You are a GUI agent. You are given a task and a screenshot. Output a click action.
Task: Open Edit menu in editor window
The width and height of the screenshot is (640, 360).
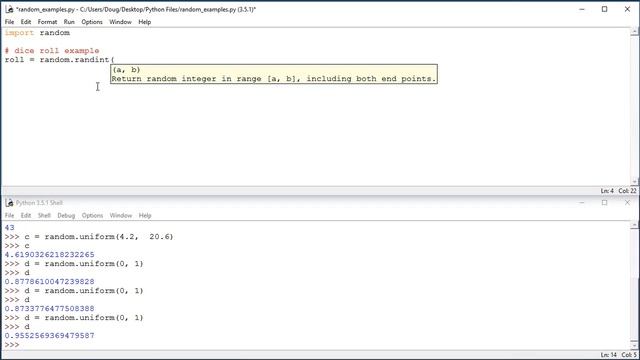pyautogui.click(x=26, y=22)
